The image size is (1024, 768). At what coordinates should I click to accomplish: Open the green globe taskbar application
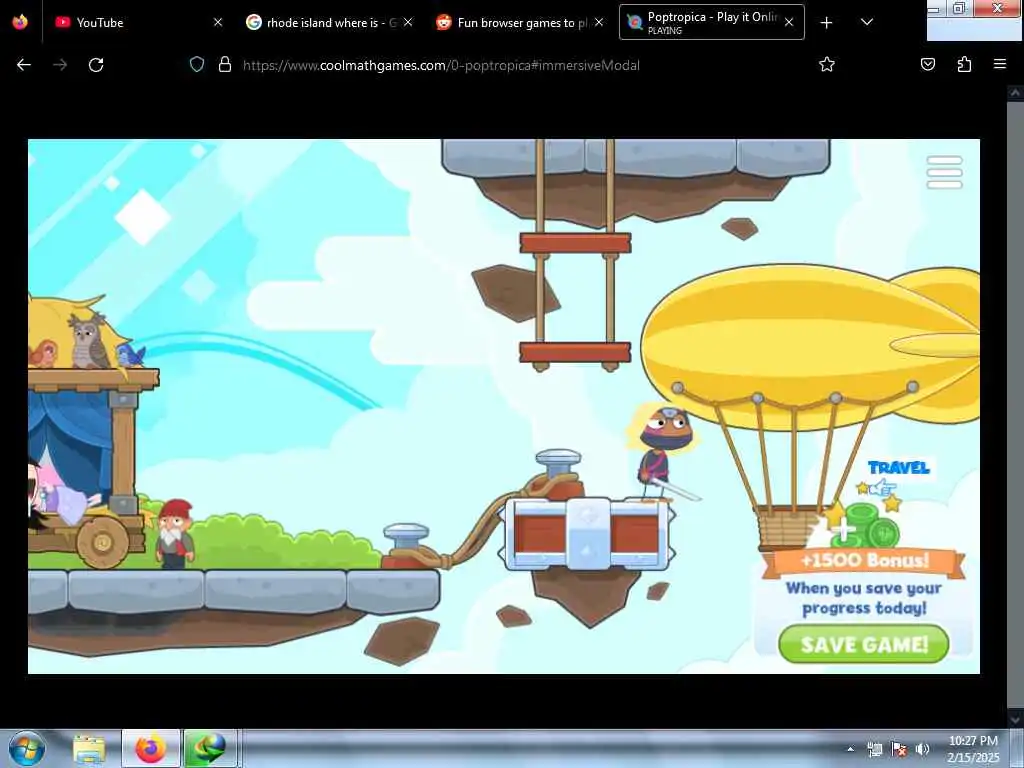click(210, 749)
